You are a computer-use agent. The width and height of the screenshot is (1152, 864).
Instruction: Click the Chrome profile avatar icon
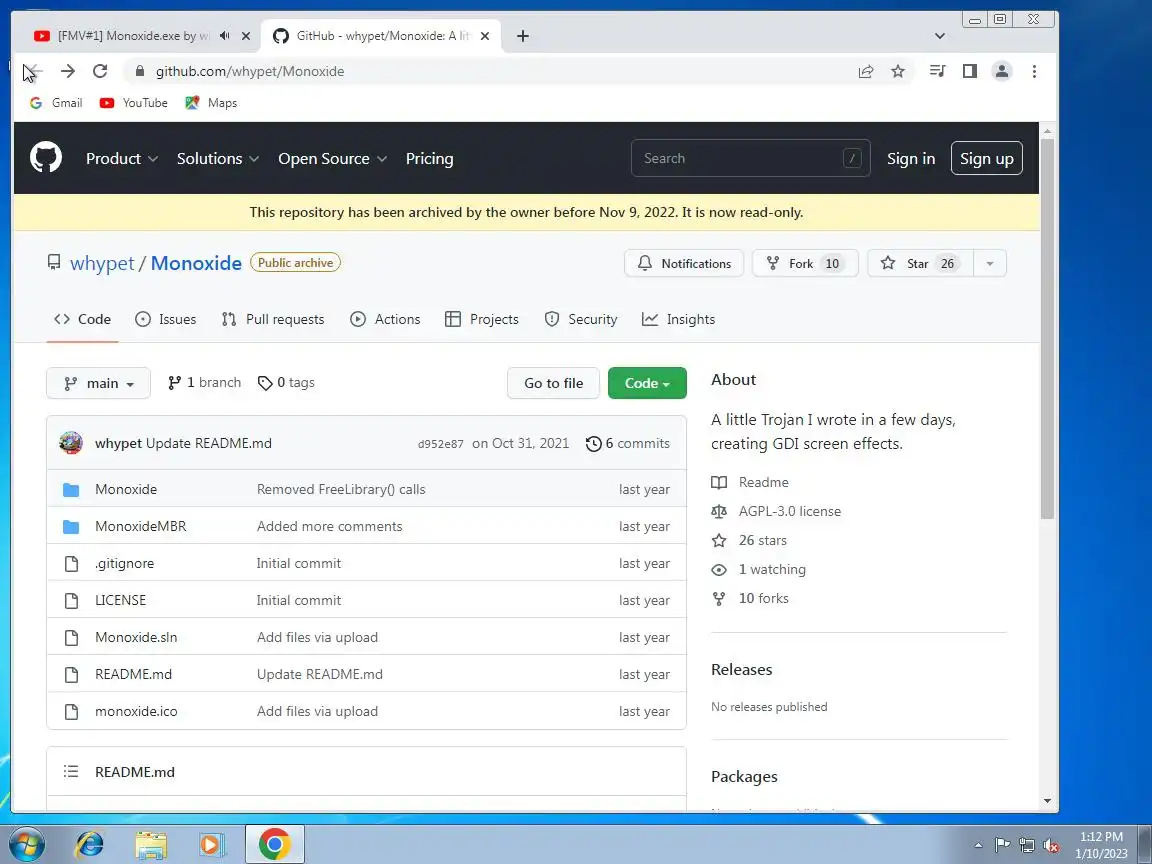point(1001,71)
